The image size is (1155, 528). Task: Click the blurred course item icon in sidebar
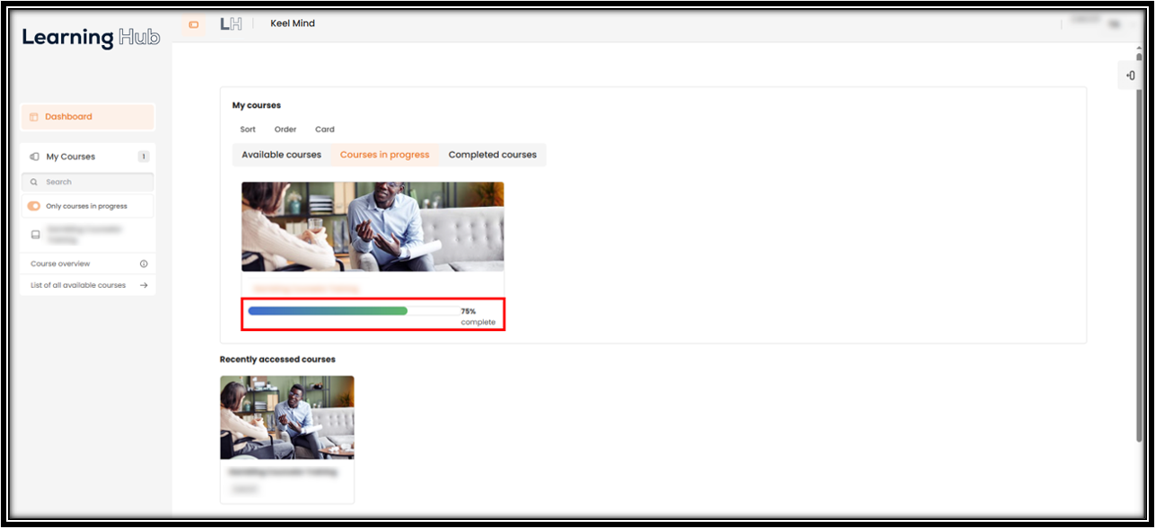[35, 235]
